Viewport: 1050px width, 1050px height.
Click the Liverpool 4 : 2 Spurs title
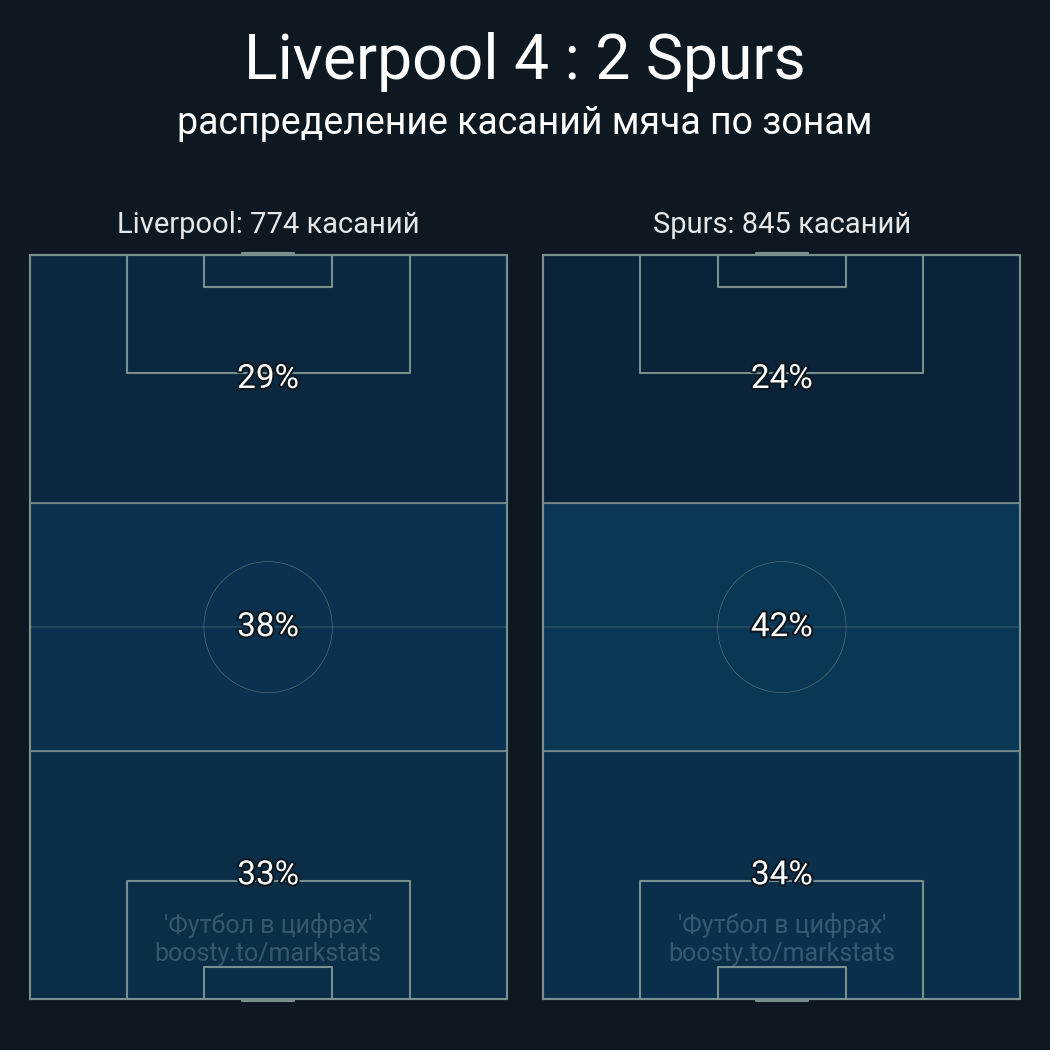524,58
